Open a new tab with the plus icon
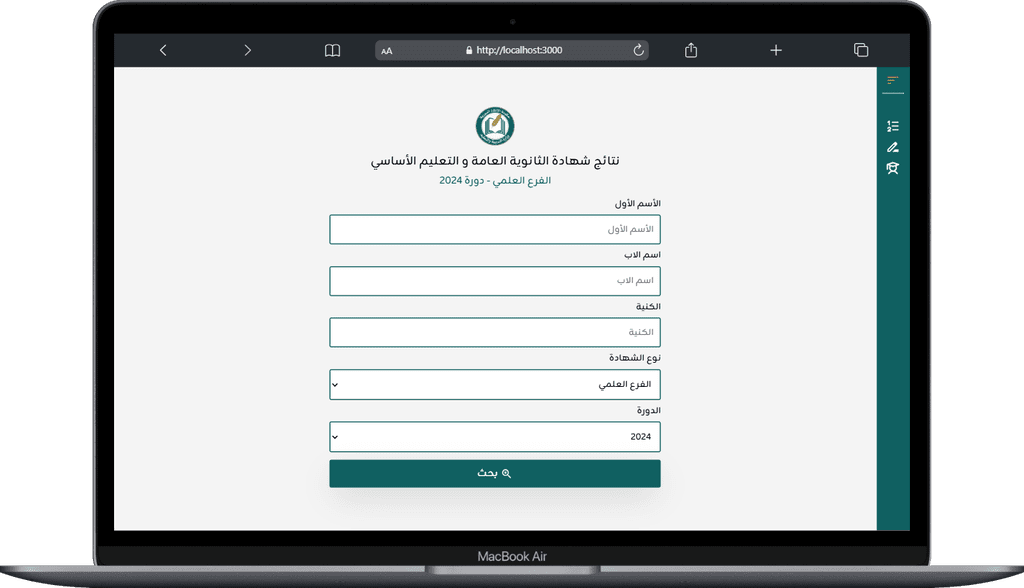Screen dimensions: 1024x588 (776, 50)
